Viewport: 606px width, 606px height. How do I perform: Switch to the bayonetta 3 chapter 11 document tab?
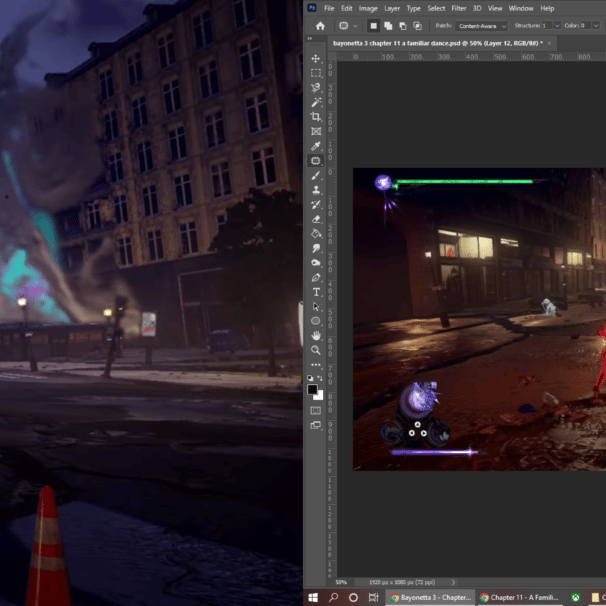point(435,43)
